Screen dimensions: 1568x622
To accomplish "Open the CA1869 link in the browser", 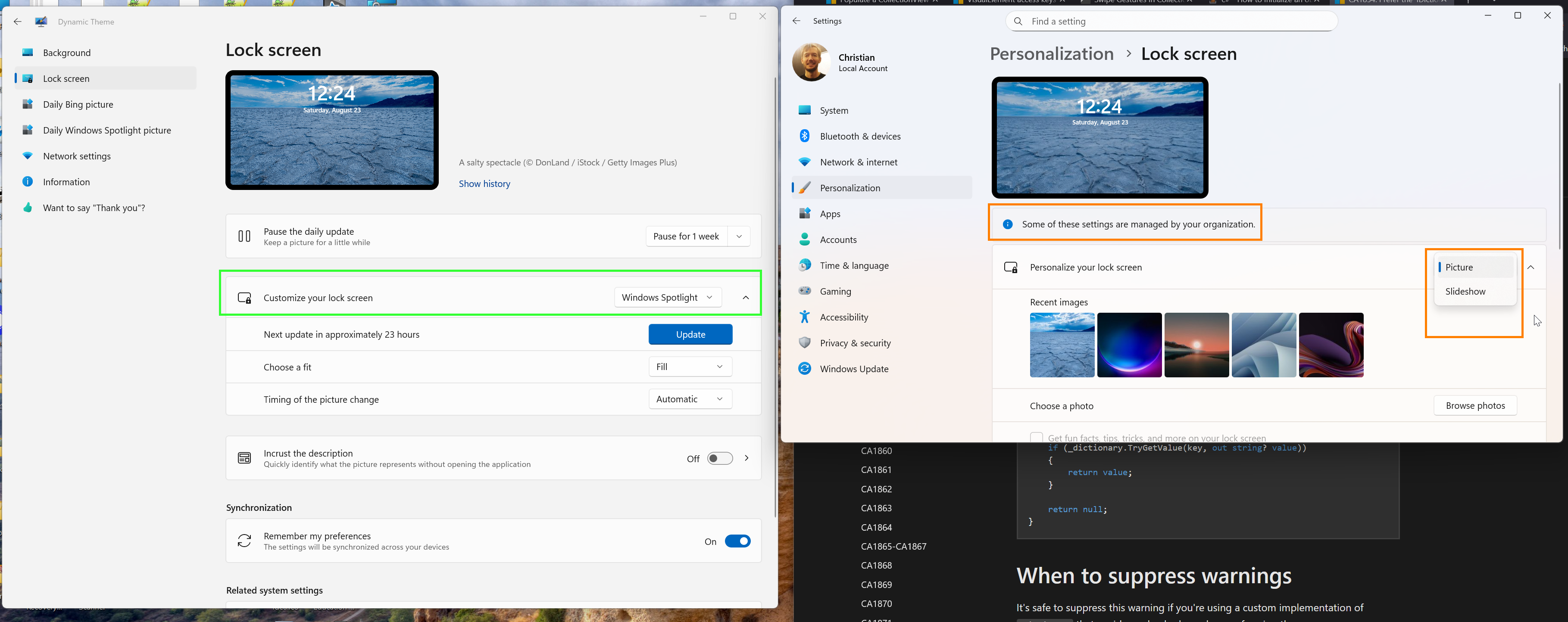I will [x=877, y=585].
